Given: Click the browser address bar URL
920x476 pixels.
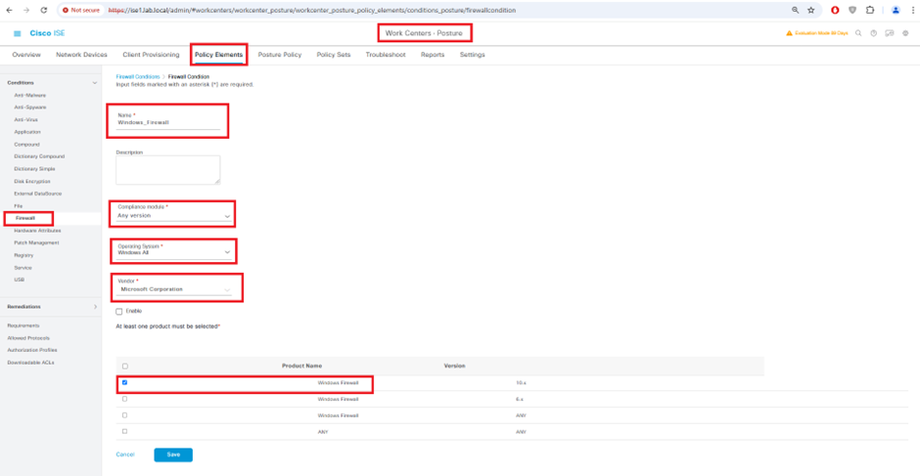Looking at the screenshot, I should click(312, 10).
